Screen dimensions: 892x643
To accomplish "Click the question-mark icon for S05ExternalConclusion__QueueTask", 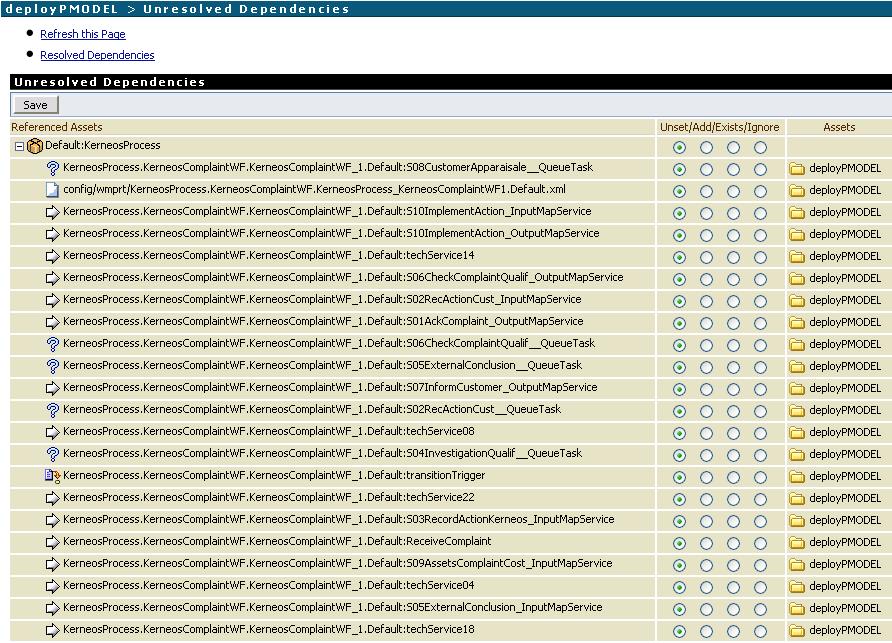I will click(x=52, y=366).
